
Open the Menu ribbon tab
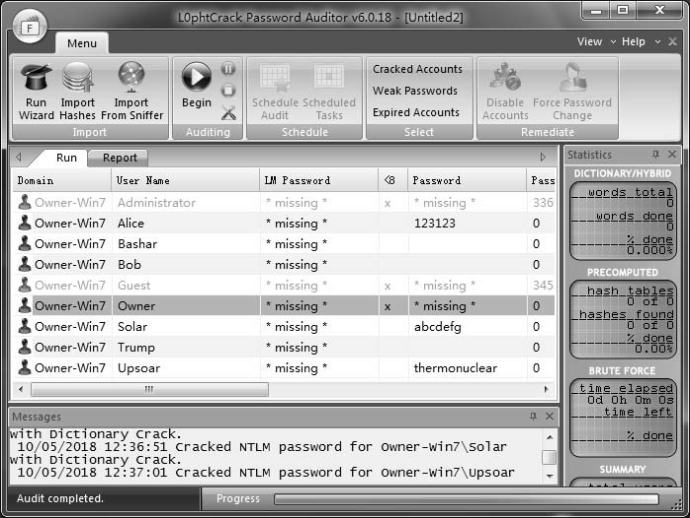point(82,43)
